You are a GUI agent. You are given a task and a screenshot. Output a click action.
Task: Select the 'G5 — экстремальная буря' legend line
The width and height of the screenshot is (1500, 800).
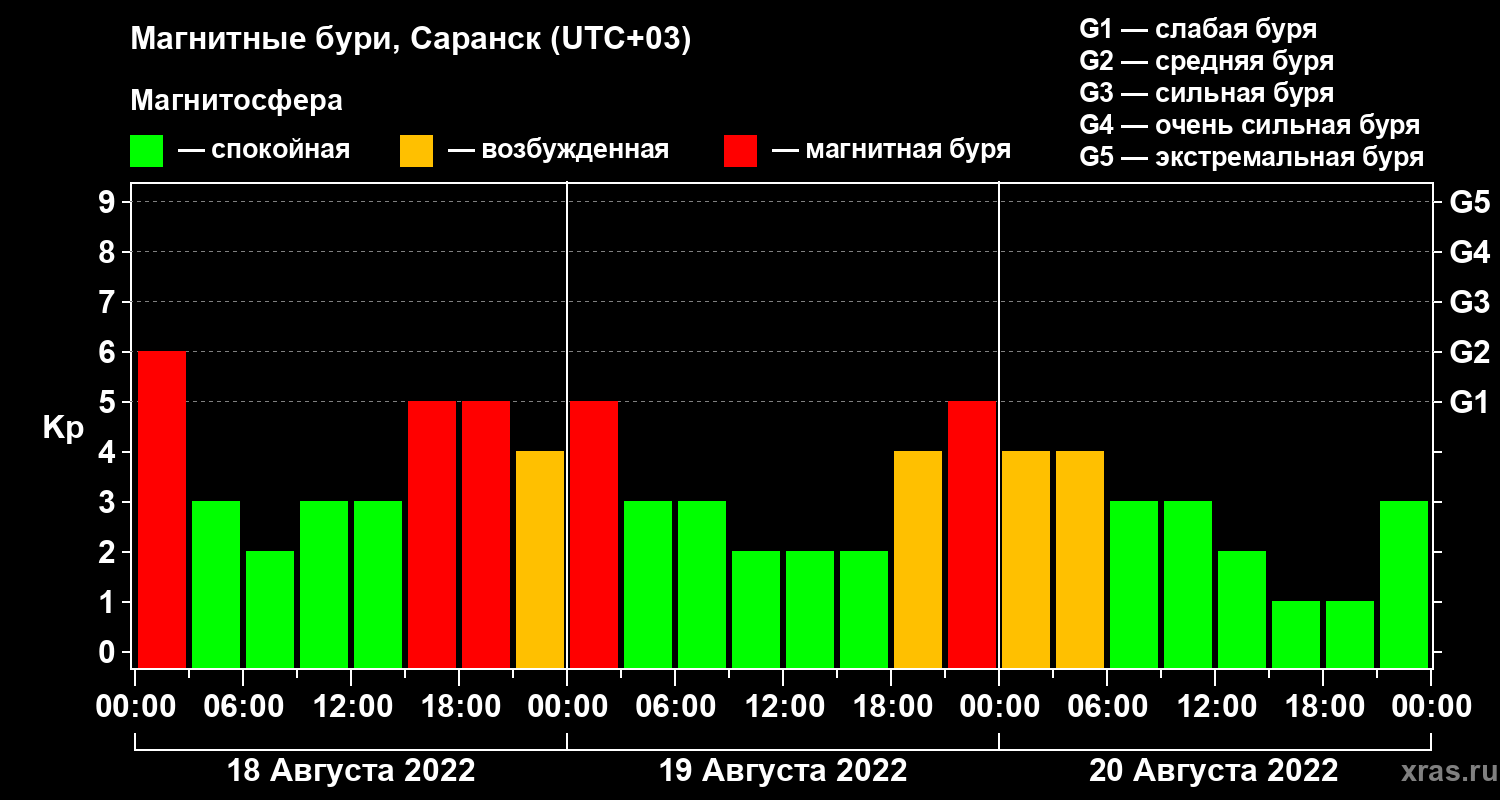(1252, 158)
